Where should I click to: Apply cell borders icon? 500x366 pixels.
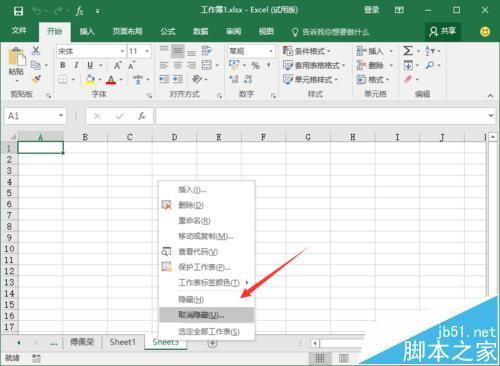pos(63,79)
